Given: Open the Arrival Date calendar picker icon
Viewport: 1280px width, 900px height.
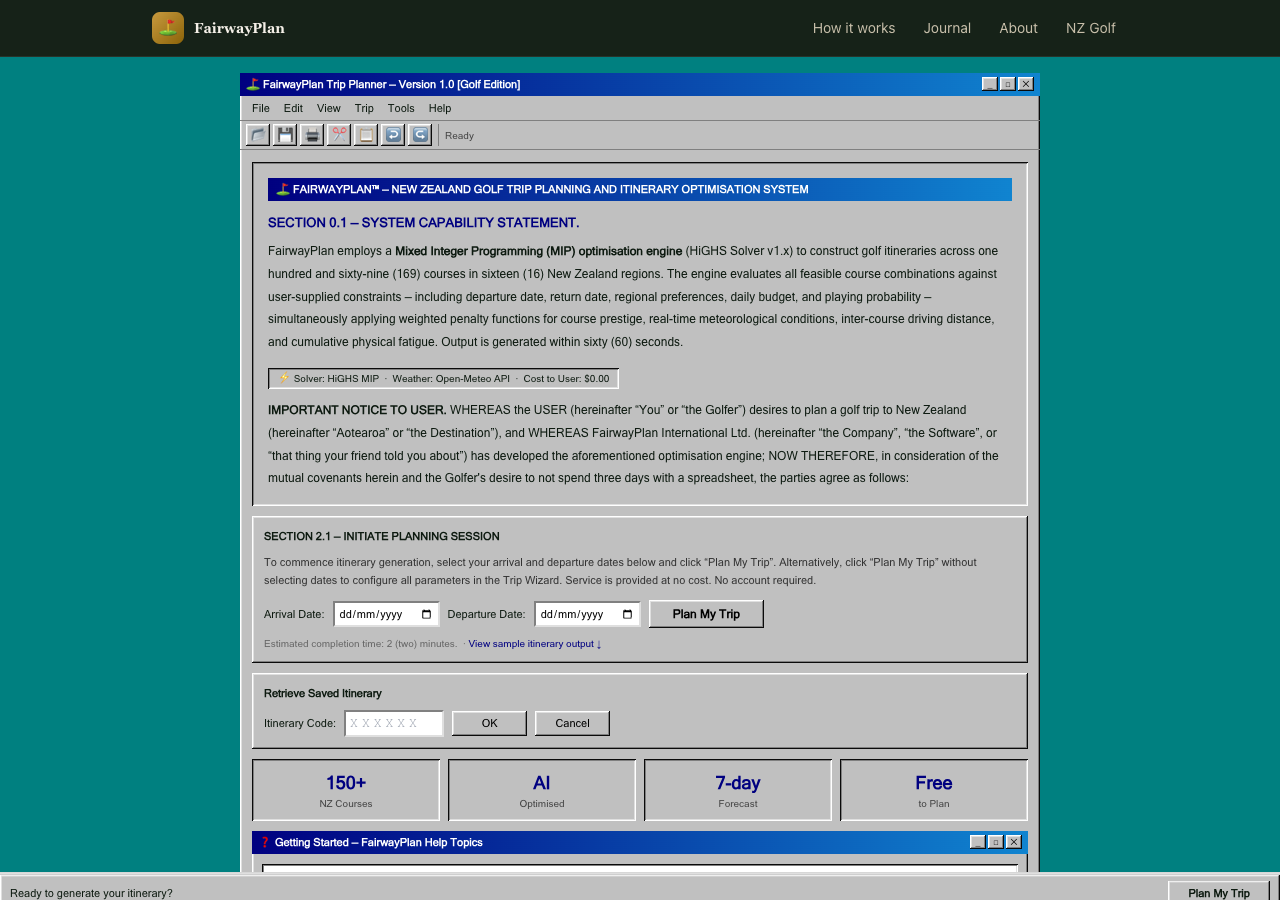Looking at the screenshot, I should tap(427, 614).
